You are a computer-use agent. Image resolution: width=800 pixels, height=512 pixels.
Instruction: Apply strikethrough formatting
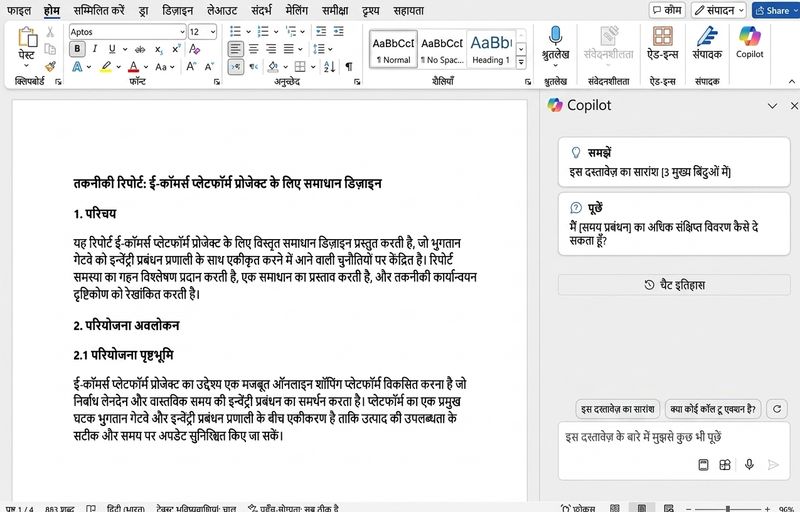(140, 49)
